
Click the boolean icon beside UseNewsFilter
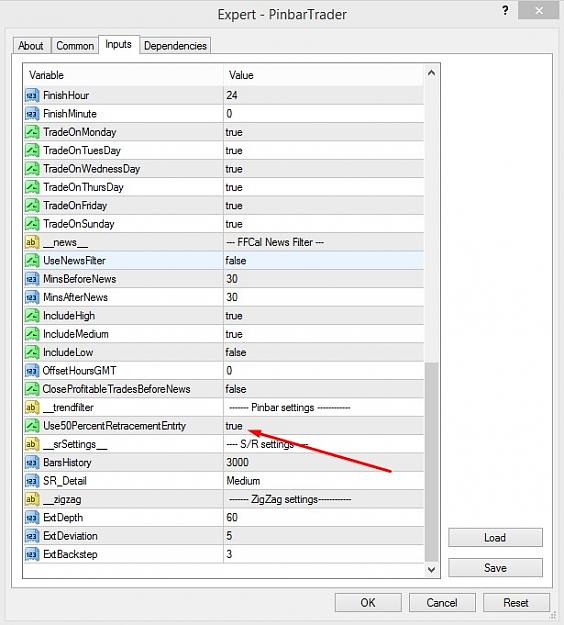(32, 260)
